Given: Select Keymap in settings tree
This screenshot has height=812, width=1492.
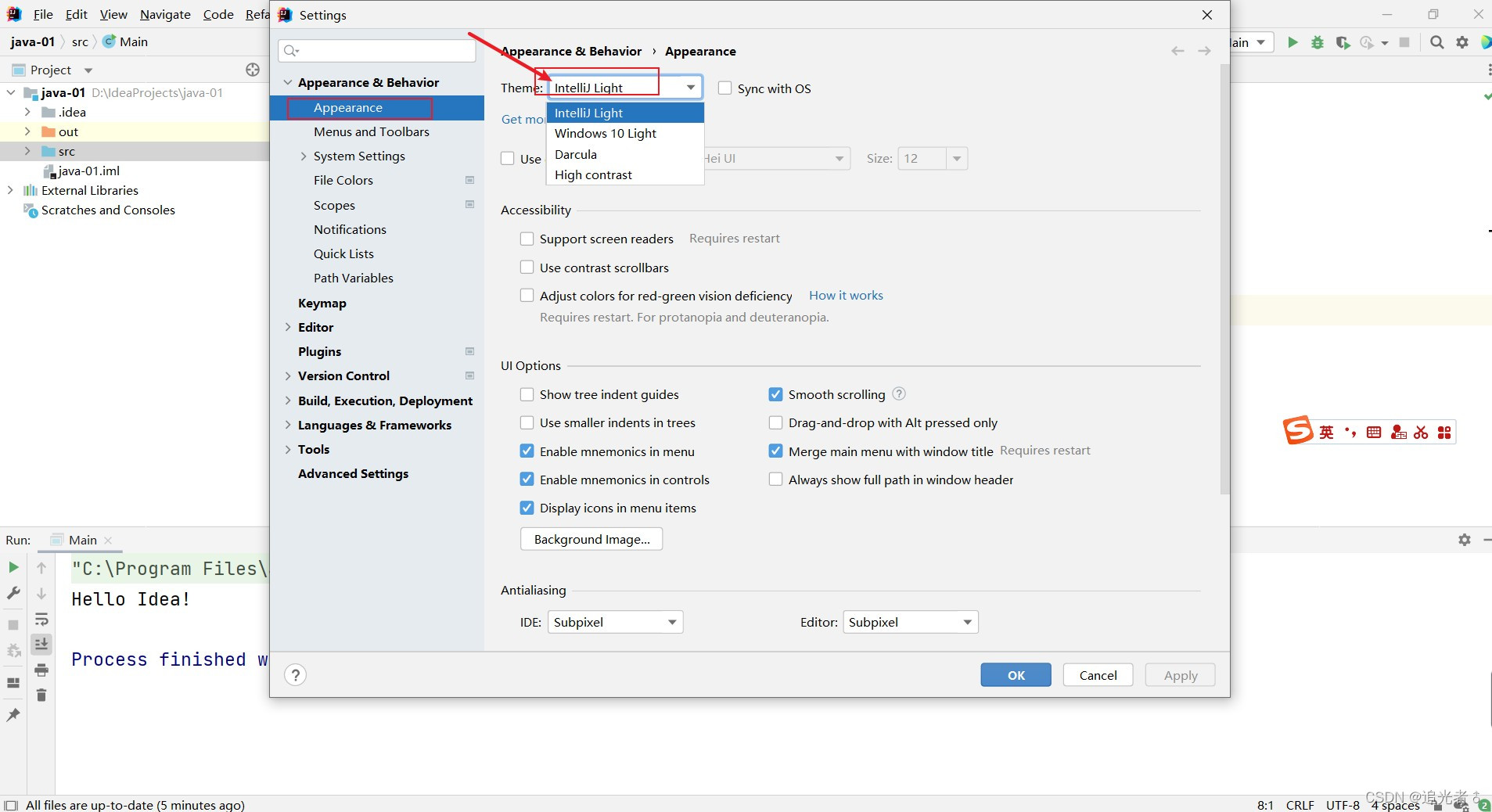Looking at the screenshot, I should [322, 304].
